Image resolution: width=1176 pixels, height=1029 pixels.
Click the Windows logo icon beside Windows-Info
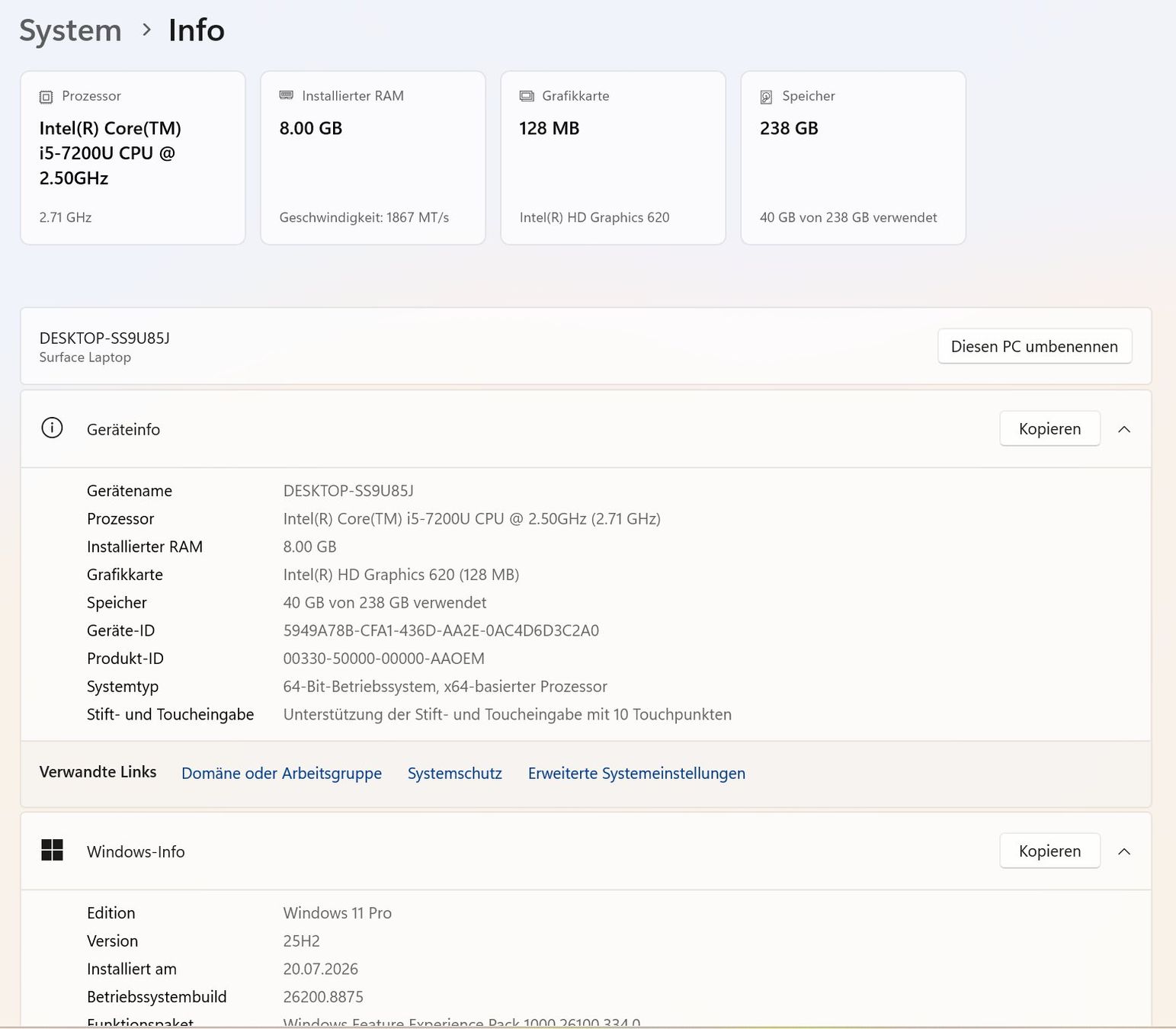(52, 850)
